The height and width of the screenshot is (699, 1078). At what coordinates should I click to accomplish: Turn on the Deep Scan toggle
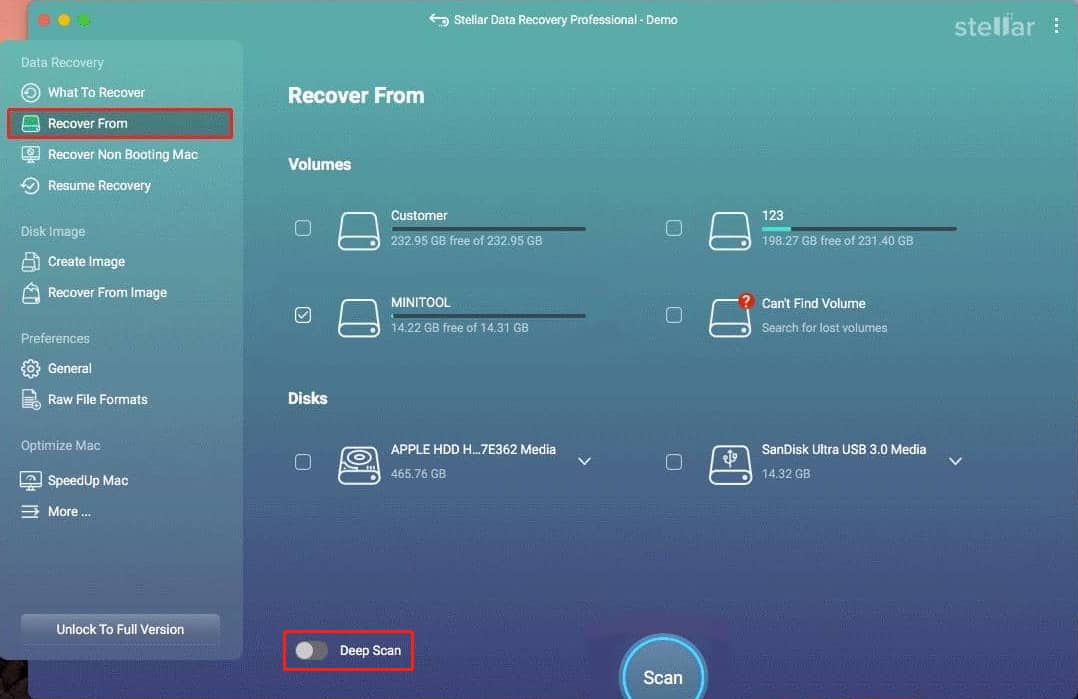pyautogui.click(x=311, y=650)
